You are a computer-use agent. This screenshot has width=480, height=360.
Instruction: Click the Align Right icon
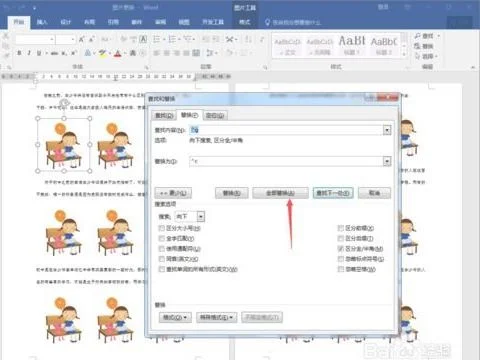coord(177,53)
